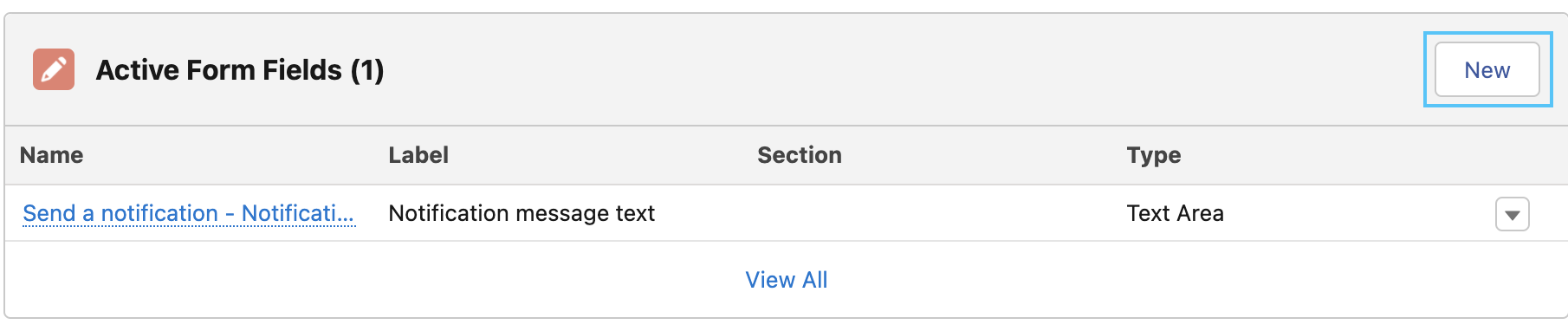
Task: Click the orange pencil Form Fields icon
Action: (54, 69)
